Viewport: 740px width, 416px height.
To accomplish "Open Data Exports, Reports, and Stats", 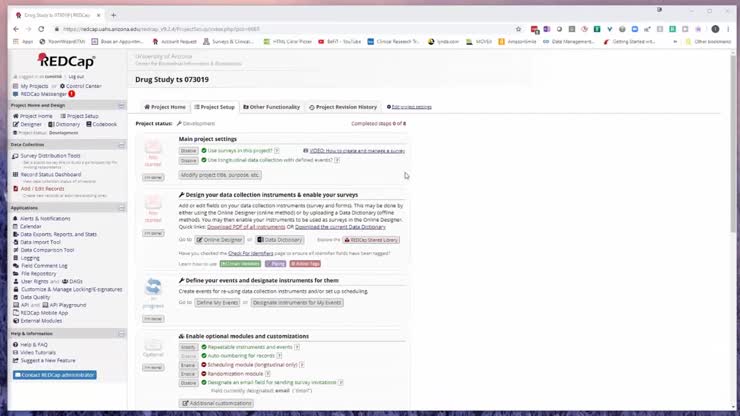I will [58, 234].
